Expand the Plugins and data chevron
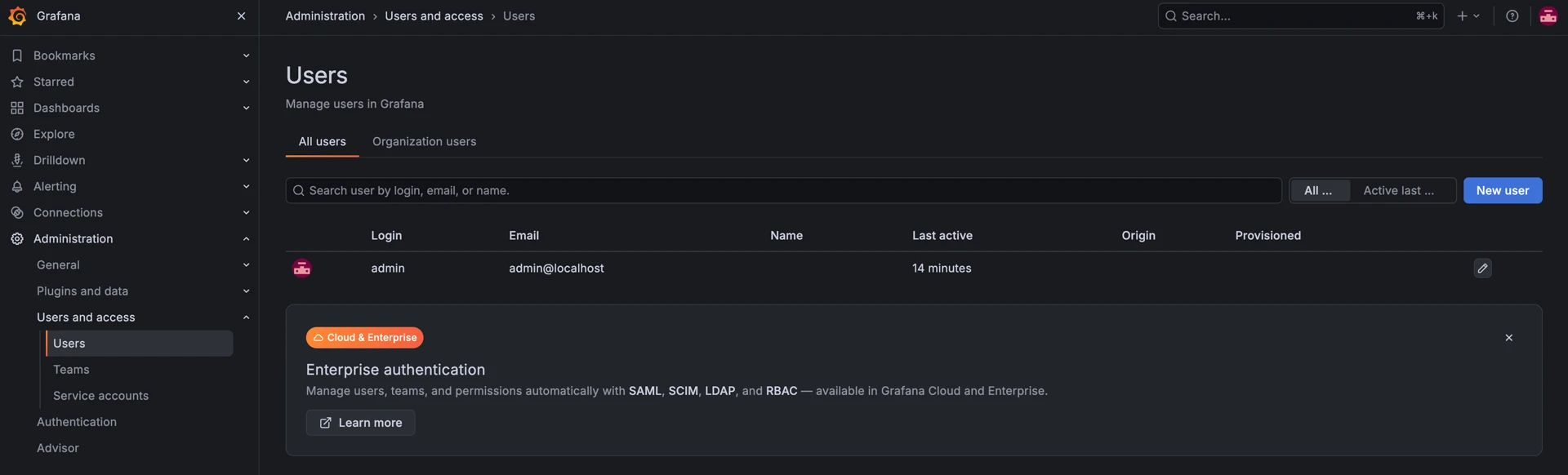 [246, 291]
